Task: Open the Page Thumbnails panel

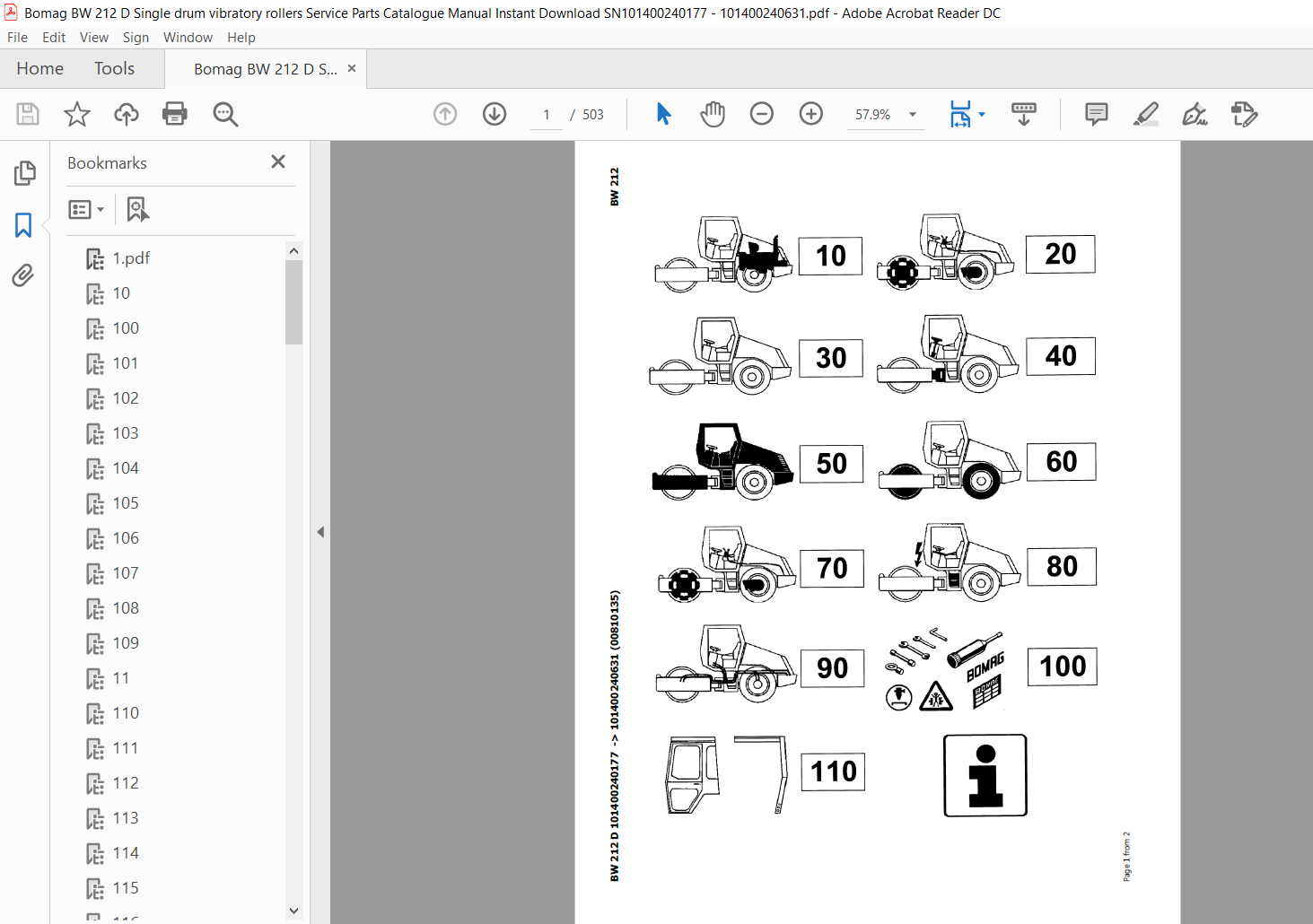Action: 24,173
